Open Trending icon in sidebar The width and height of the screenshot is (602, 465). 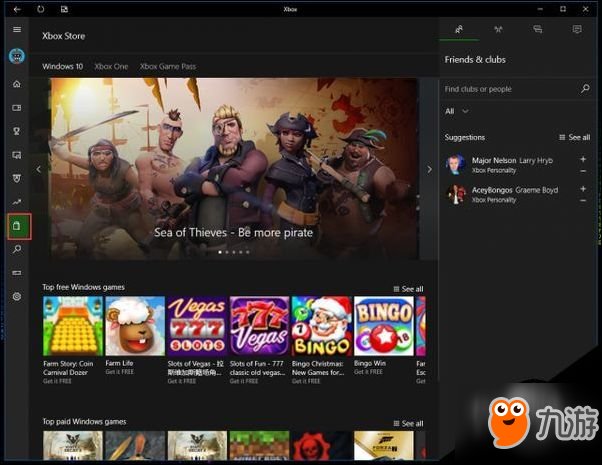tap(17, 202)
